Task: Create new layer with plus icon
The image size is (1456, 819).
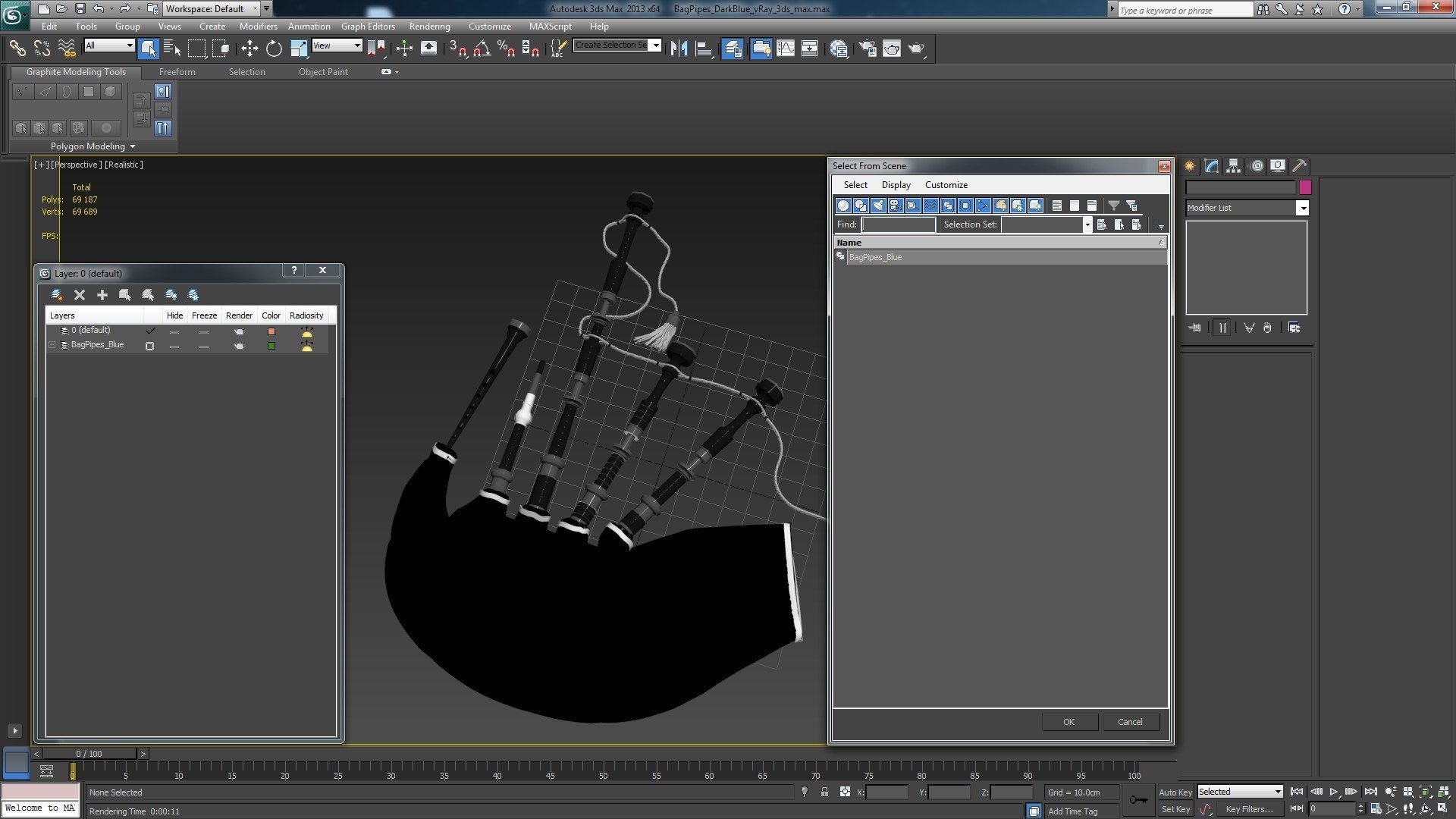Action: (102, 295)
